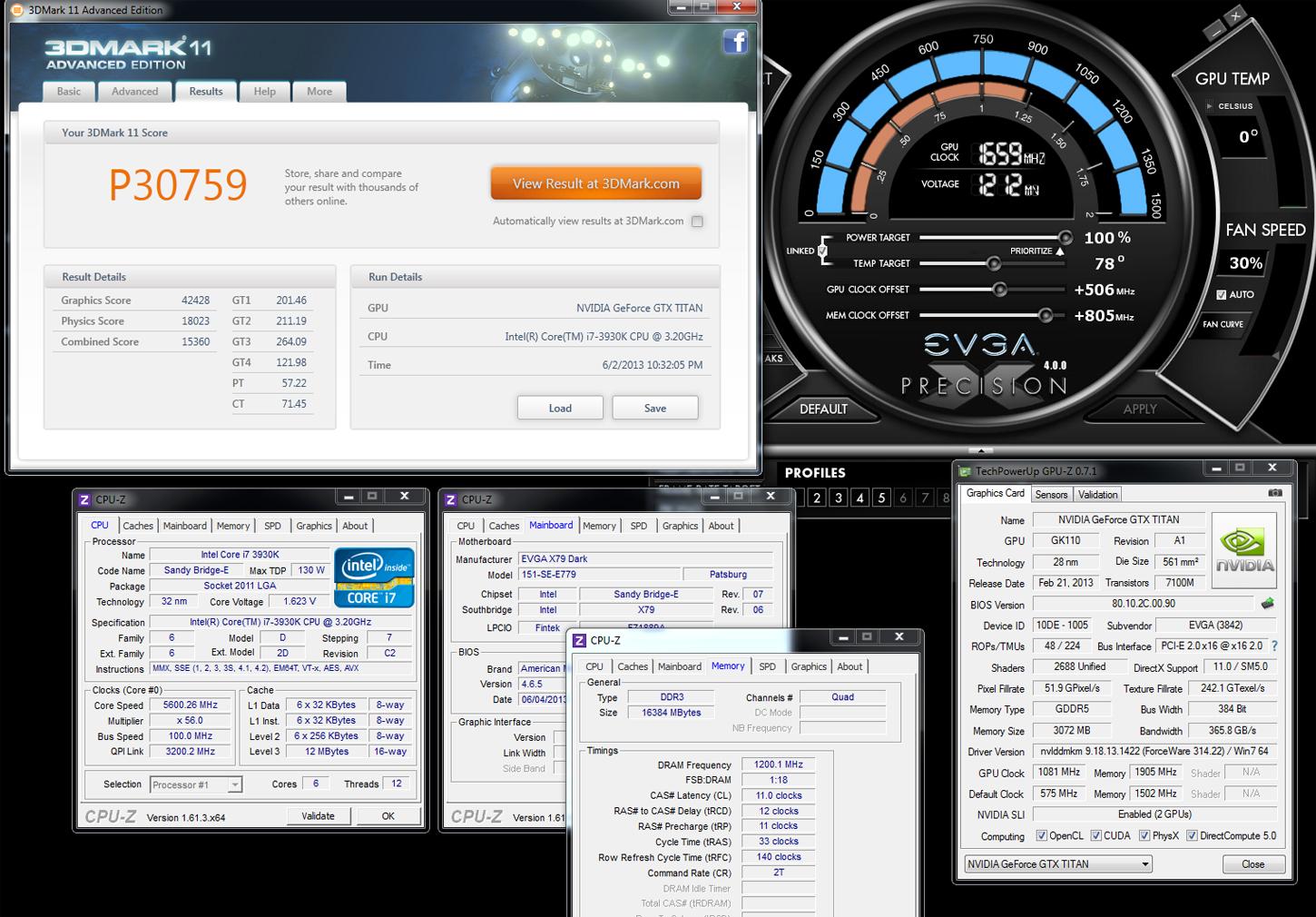Click the Memory-tab CPU-Z window's title icon
Screen dimensions: 1316x917
point(580,640)
